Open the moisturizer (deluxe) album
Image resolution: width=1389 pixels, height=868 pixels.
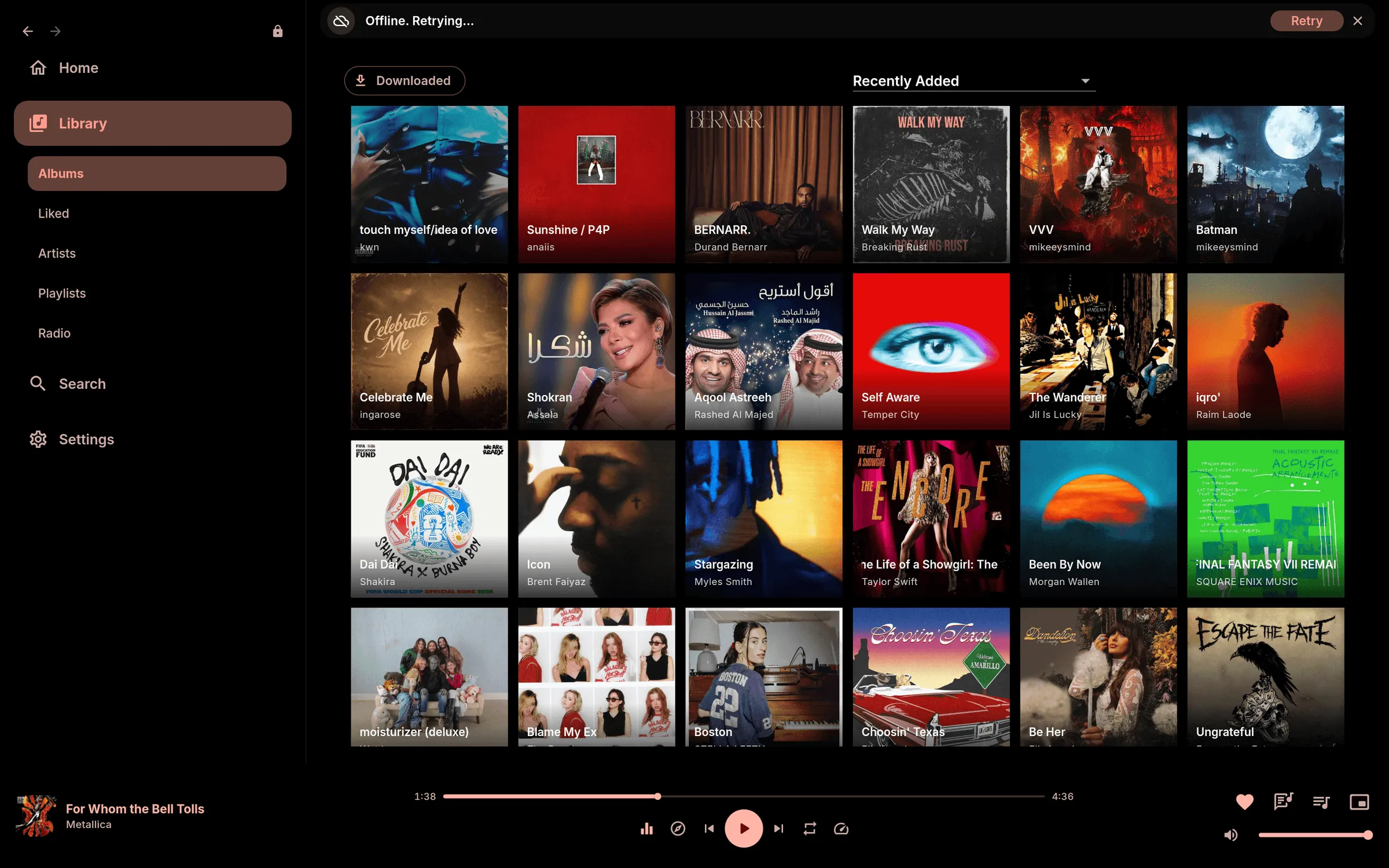pos(429,676)
